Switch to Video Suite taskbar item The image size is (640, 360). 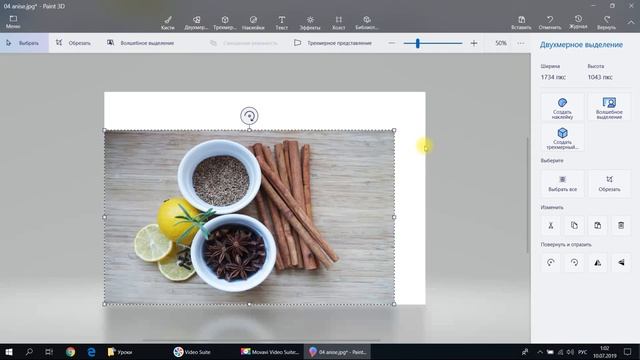coord(193,352)
